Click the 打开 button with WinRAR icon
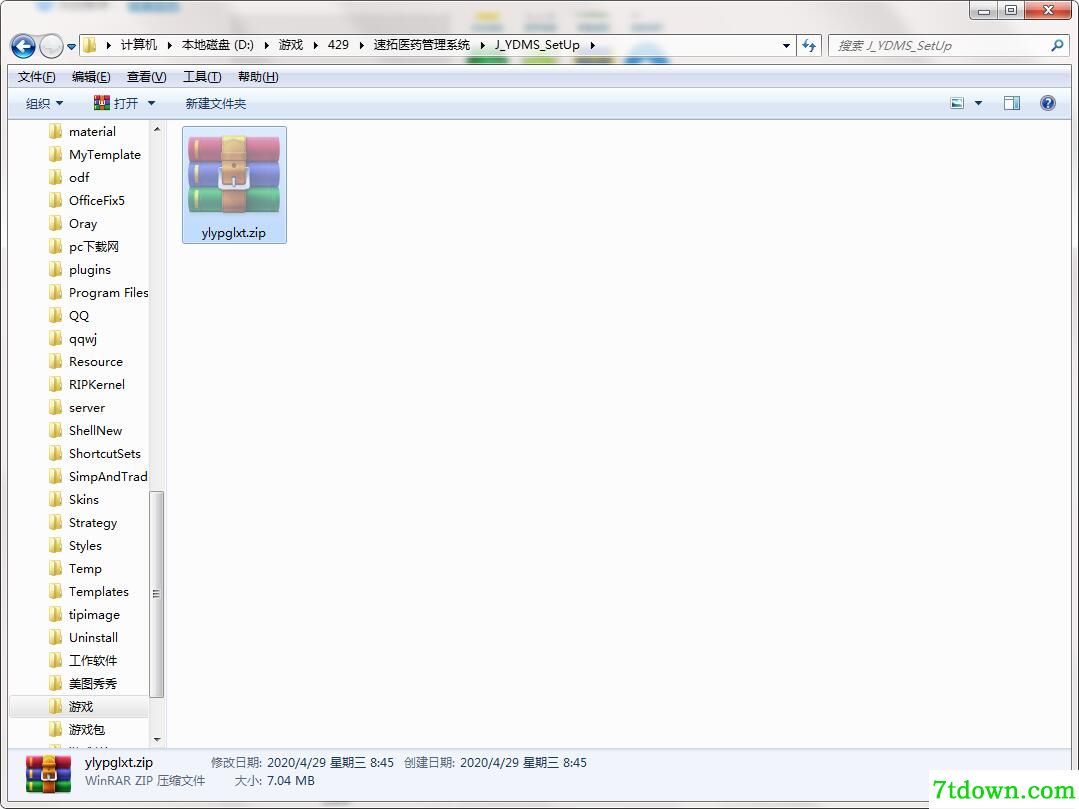 pos(116,103)
